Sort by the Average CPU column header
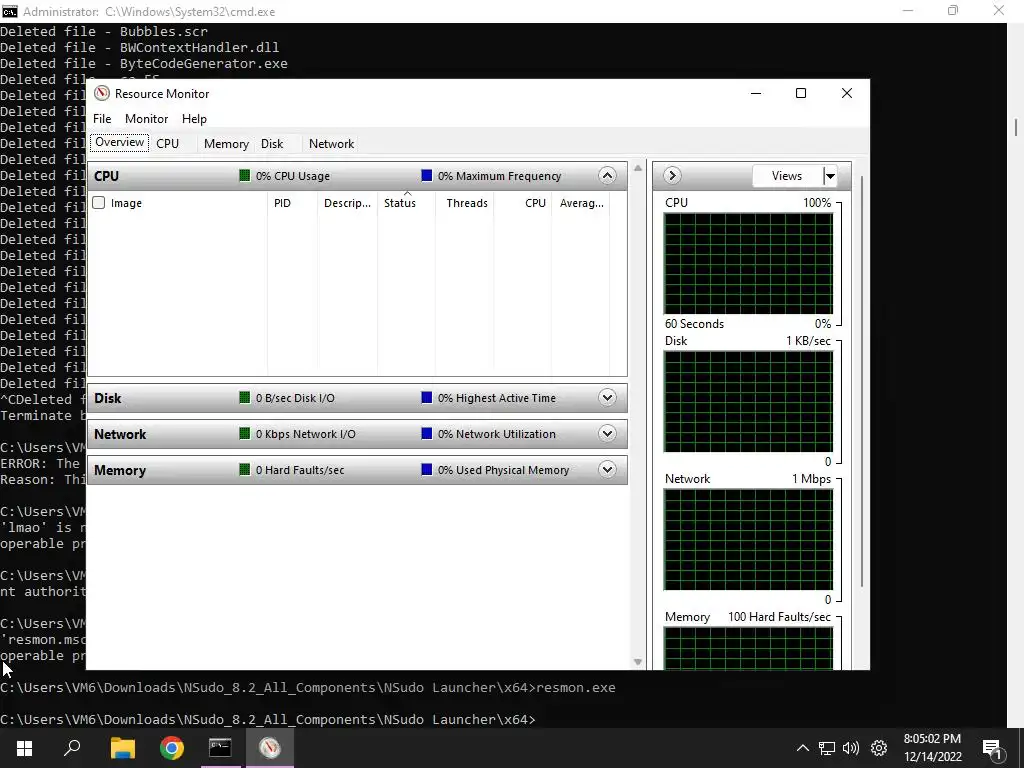1024x768 pixels. click(x=581, y=203)
